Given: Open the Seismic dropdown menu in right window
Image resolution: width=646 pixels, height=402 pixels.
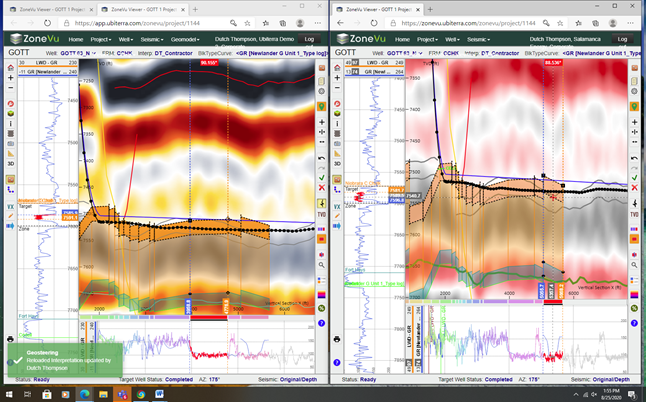Looking at the screenshot, I should tap(478, 40).
